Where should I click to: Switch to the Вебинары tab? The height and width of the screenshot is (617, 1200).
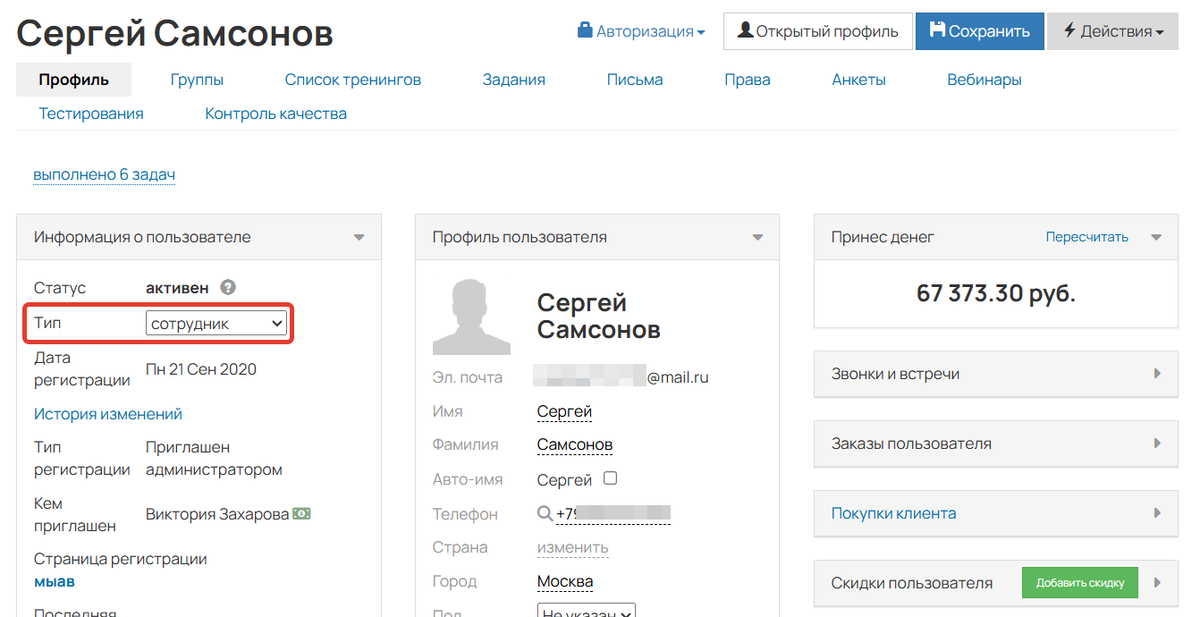click(x=983, y=79)
